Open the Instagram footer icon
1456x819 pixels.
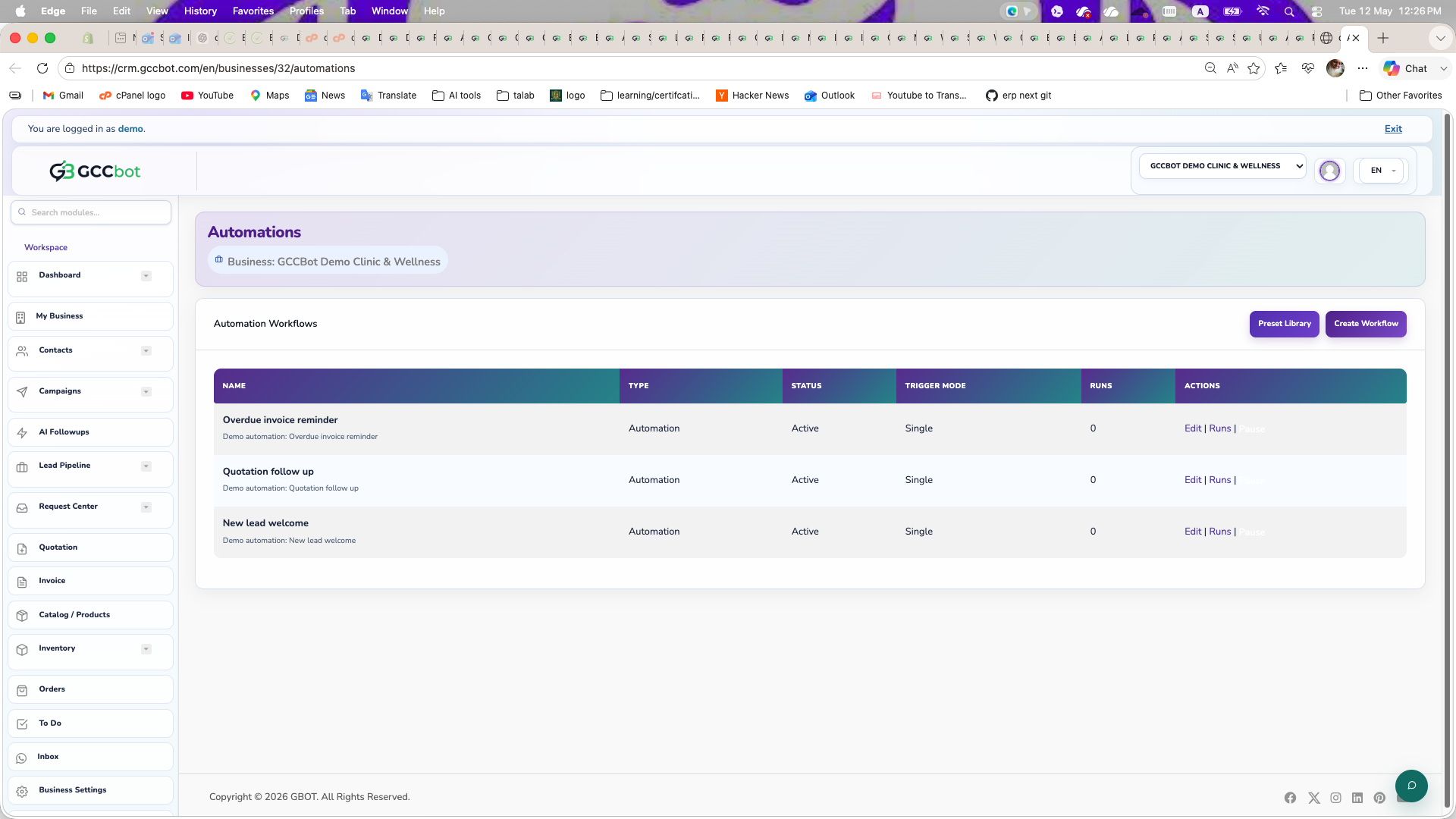tap(1335, 798)
